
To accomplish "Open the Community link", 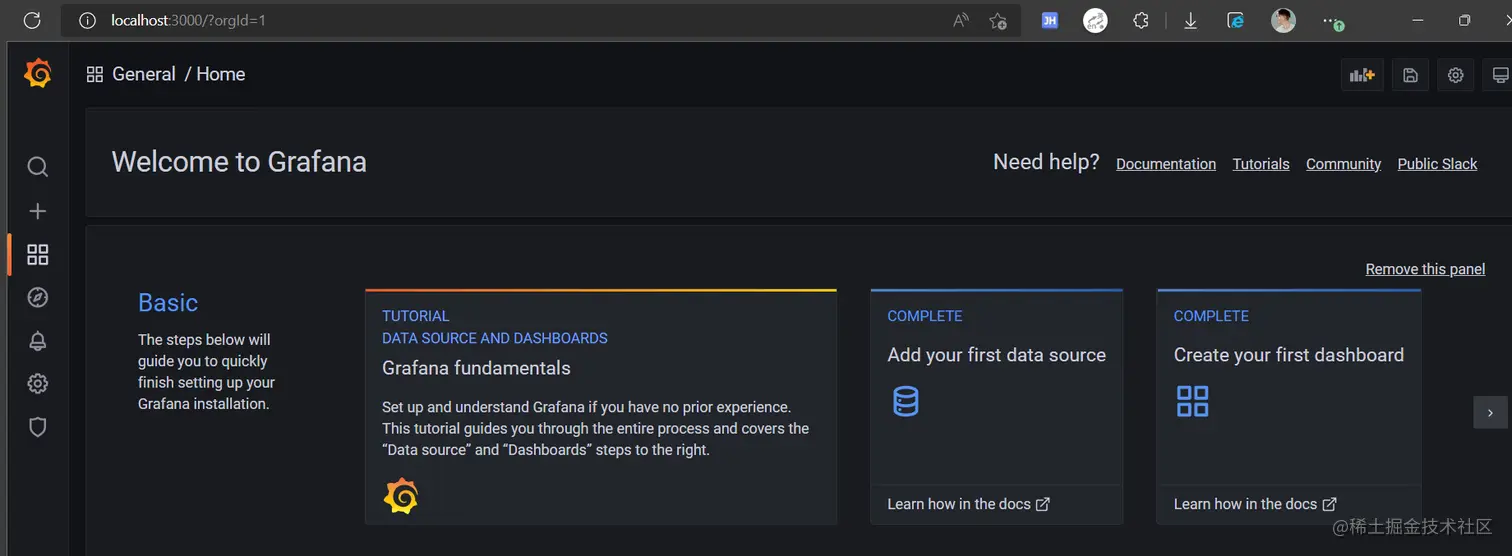I will (x=1343, y=164).
